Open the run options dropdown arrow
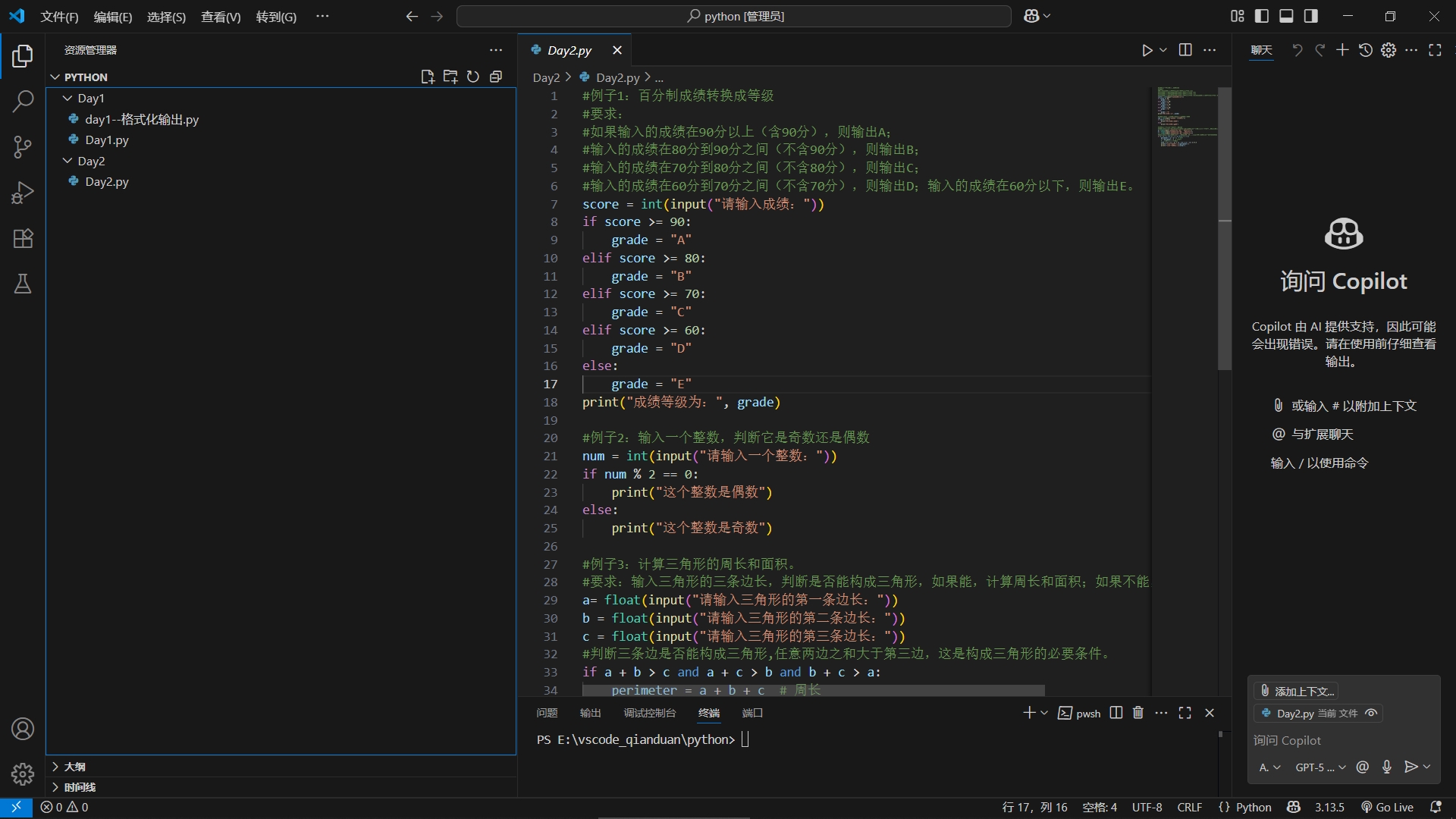The width and height of the screenshot is (1456, 819). pyautogui.click(x=1163, y=50)
